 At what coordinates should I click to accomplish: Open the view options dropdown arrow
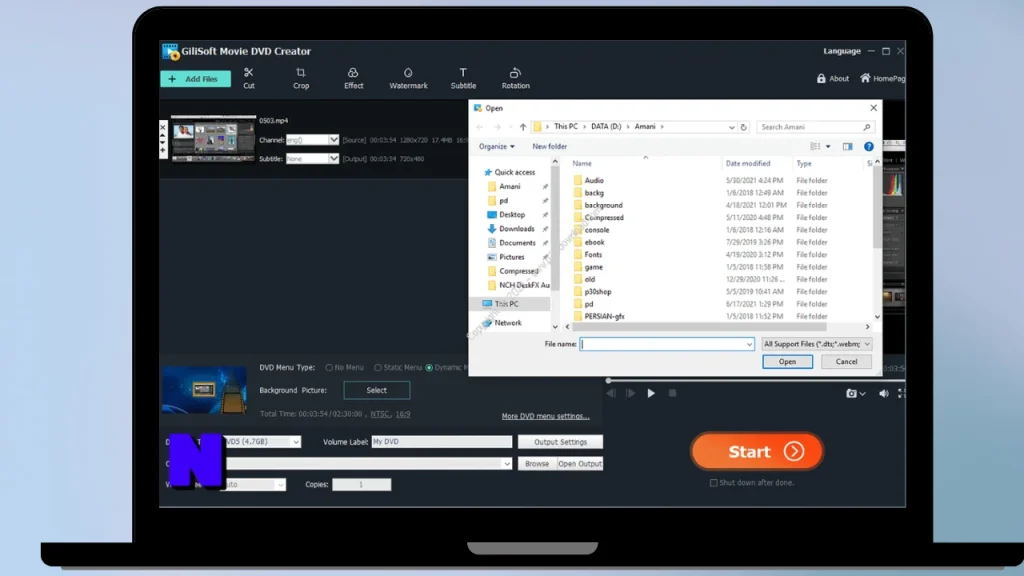(x=828, y=146)
